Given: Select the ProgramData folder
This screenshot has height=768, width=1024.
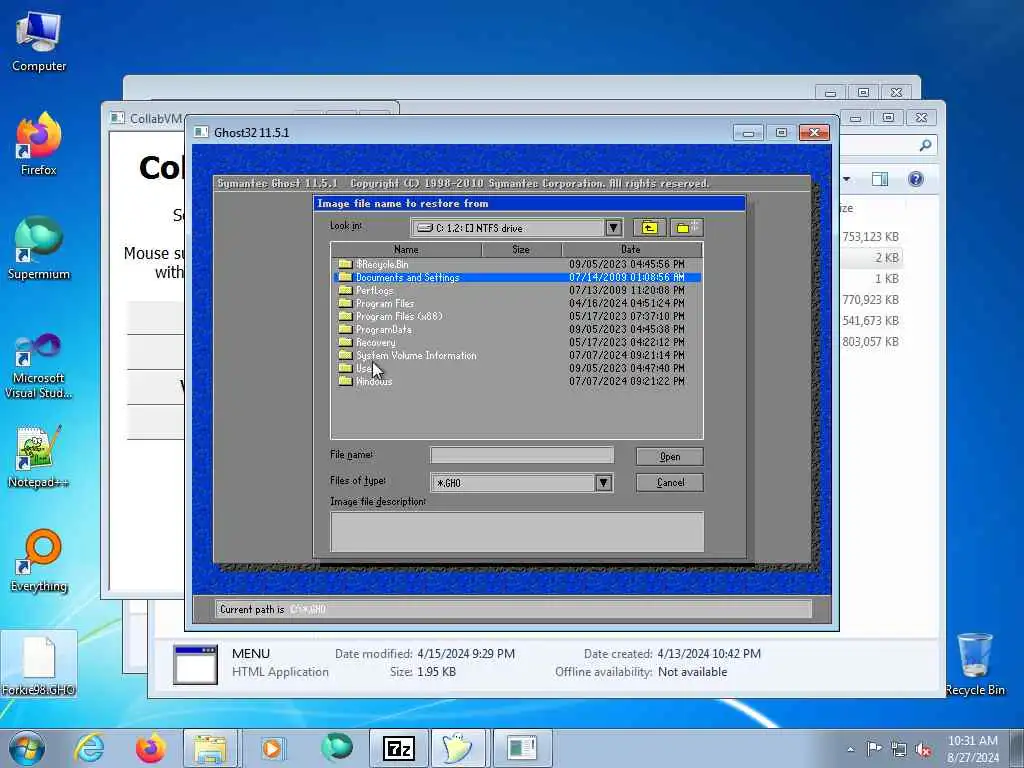Looking at the screenshot, I should pyautogui.click(x=517, y=329).
